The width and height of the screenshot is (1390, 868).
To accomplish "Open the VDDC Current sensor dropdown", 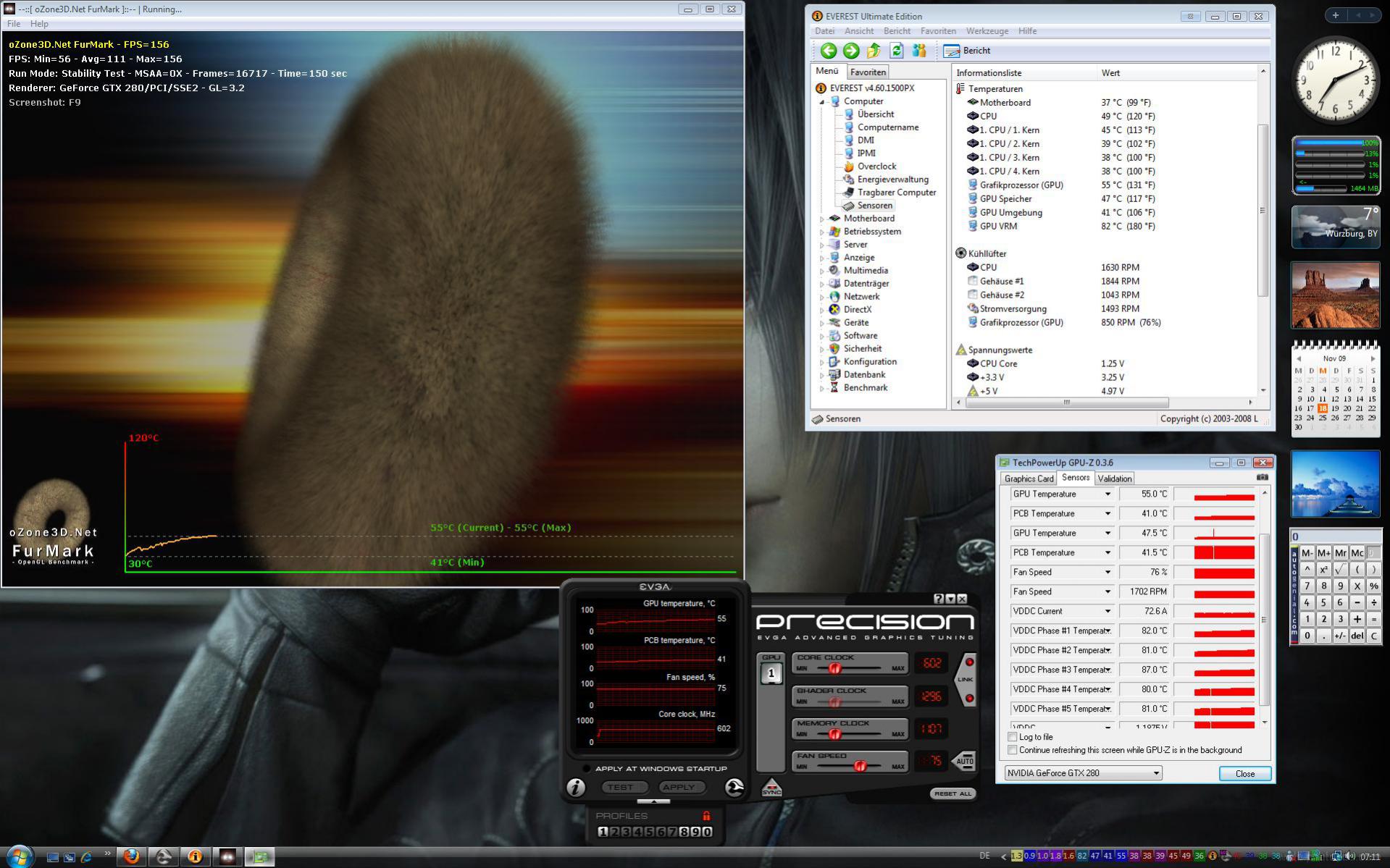I will 1107,612.
